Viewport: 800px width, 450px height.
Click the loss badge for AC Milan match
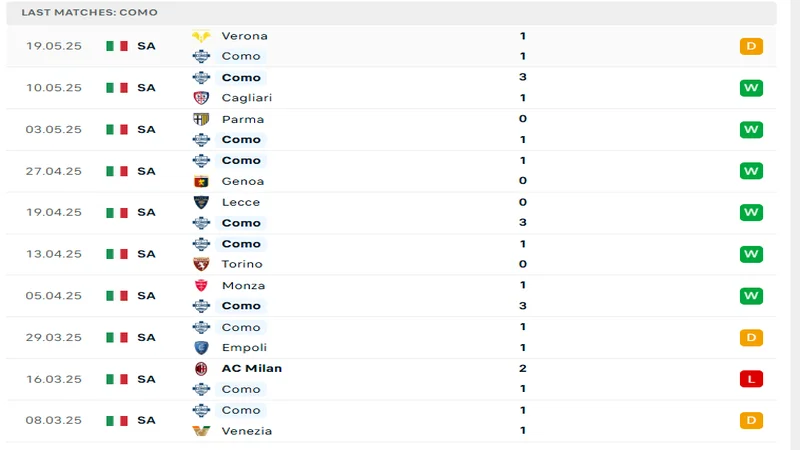pyautogui.click(x=751, y=379)
